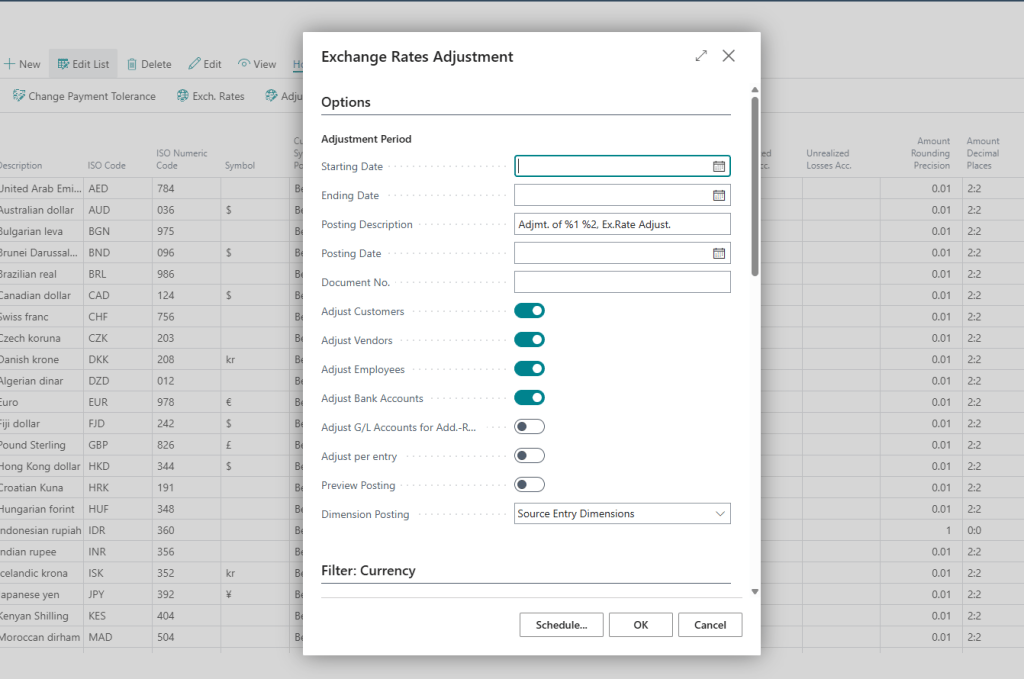Image resolution: width=1024 pixels, height=679 pixels.
Task: Click the New plus icon
Action: [x=9, y=64]
